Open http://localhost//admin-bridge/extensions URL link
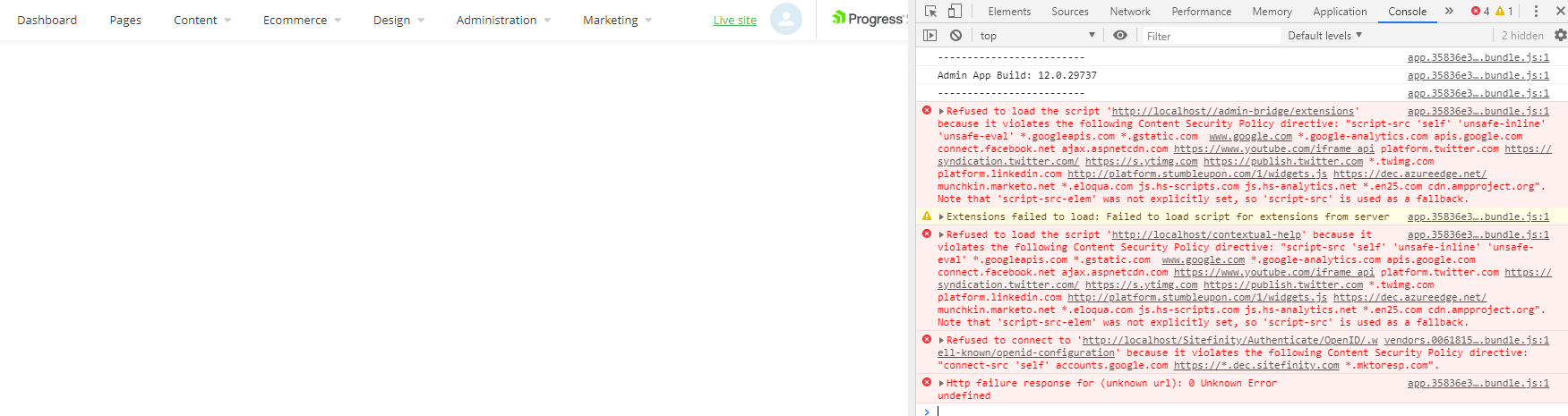 point(1232,112)
